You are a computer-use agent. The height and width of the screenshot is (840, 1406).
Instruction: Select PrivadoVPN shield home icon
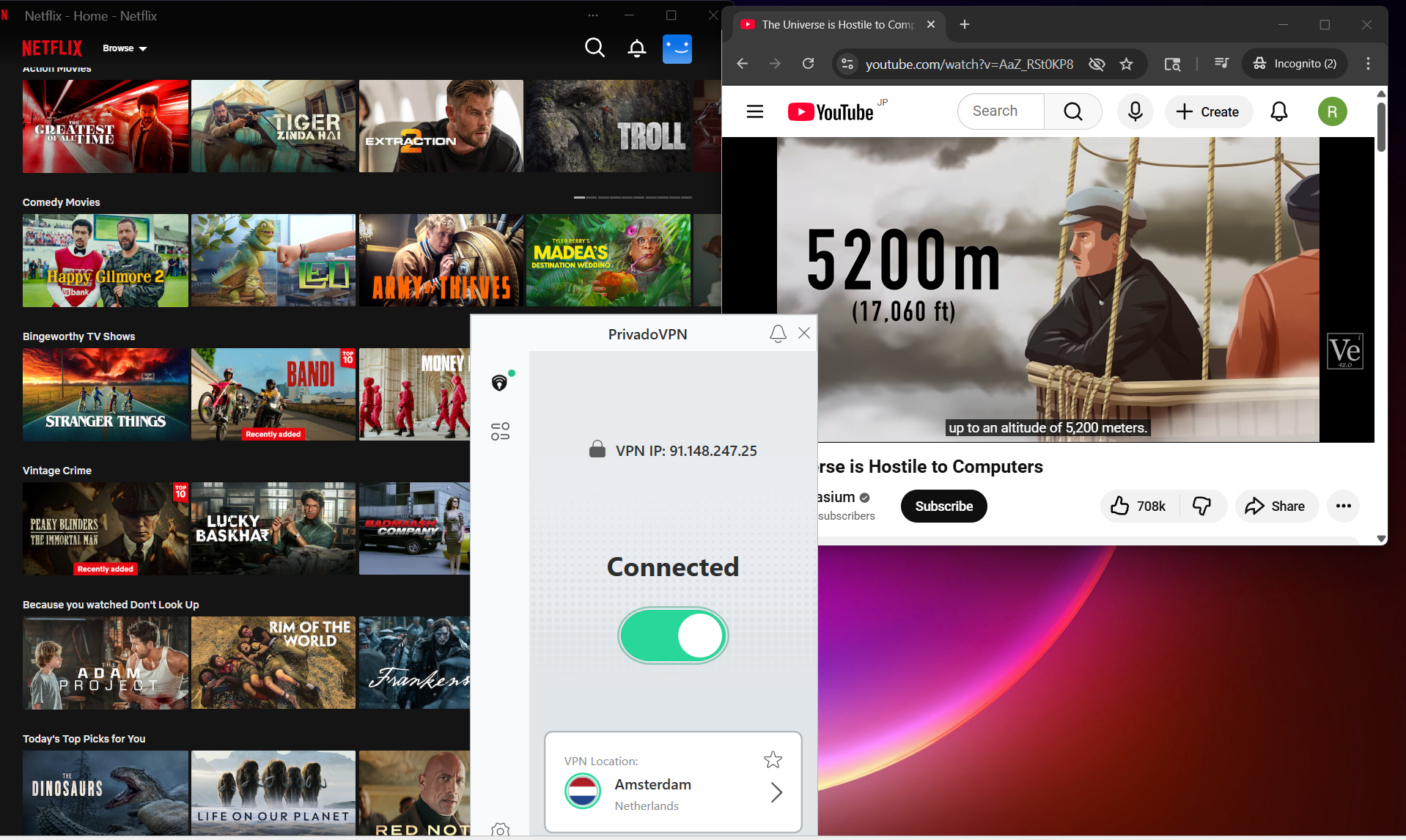point(500,383)
